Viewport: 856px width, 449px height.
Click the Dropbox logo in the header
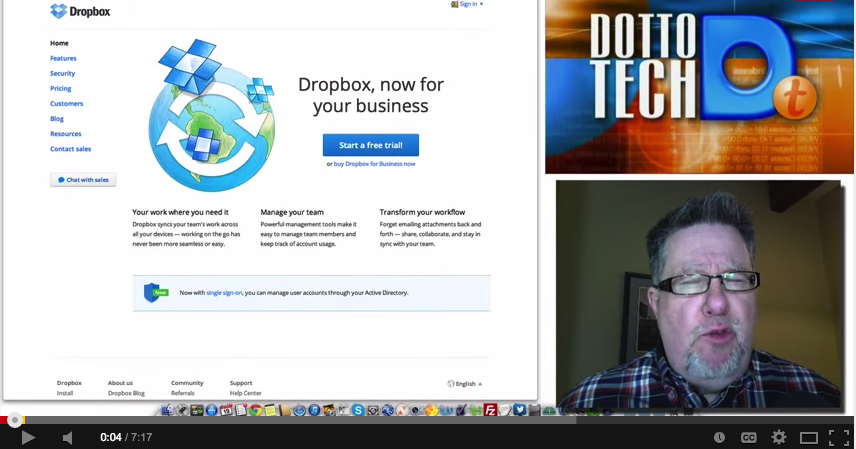(80, 11)
